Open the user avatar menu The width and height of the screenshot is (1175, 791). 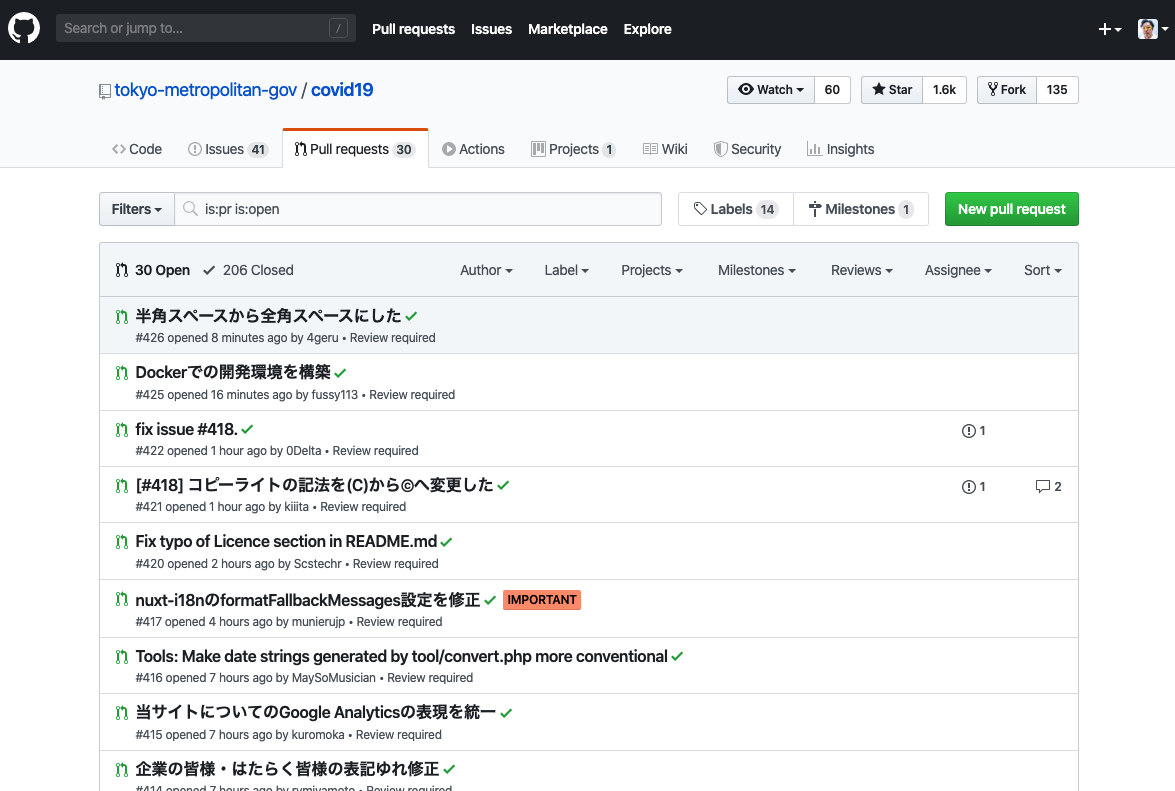coord(1152,29)
